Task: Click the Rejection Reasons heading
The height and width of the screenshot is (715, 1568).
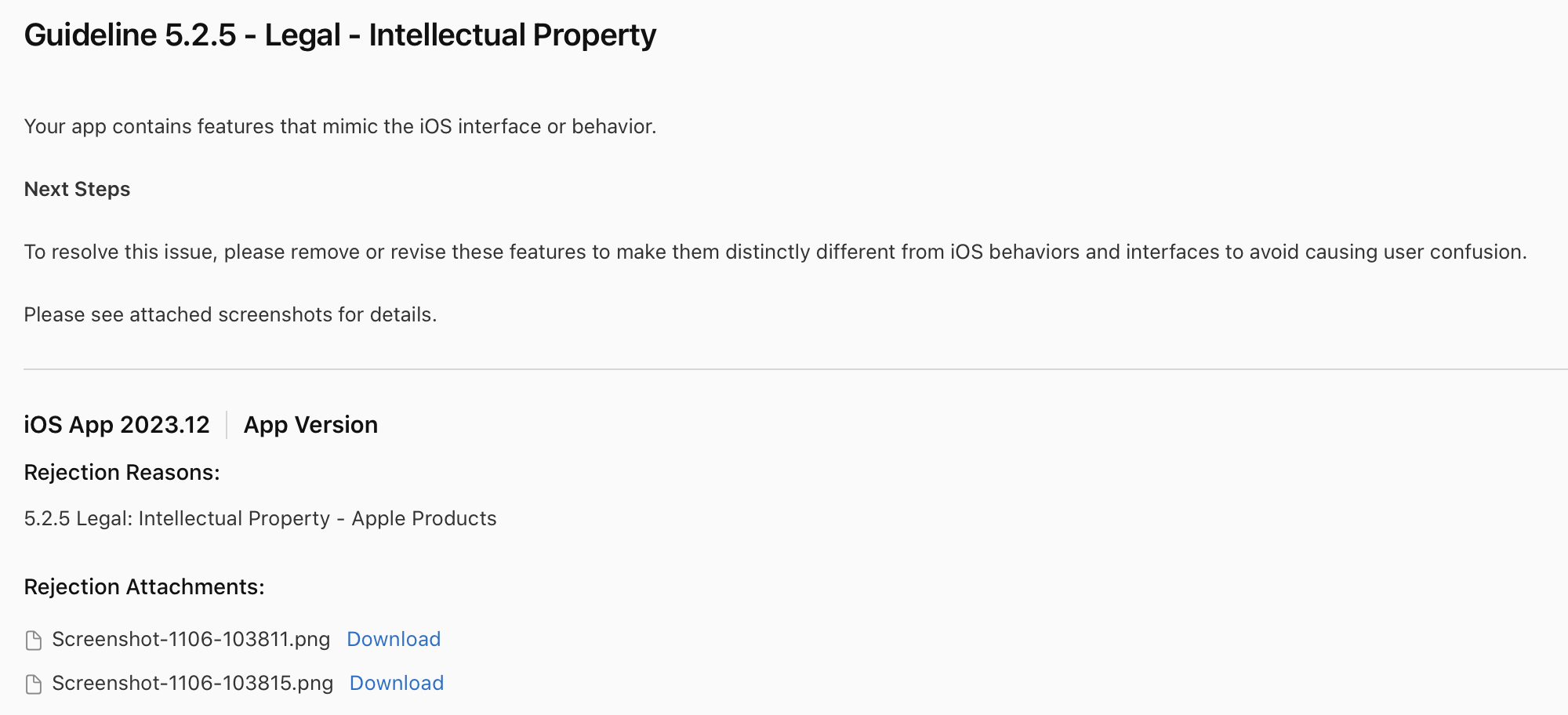Action: pos(122,473)
